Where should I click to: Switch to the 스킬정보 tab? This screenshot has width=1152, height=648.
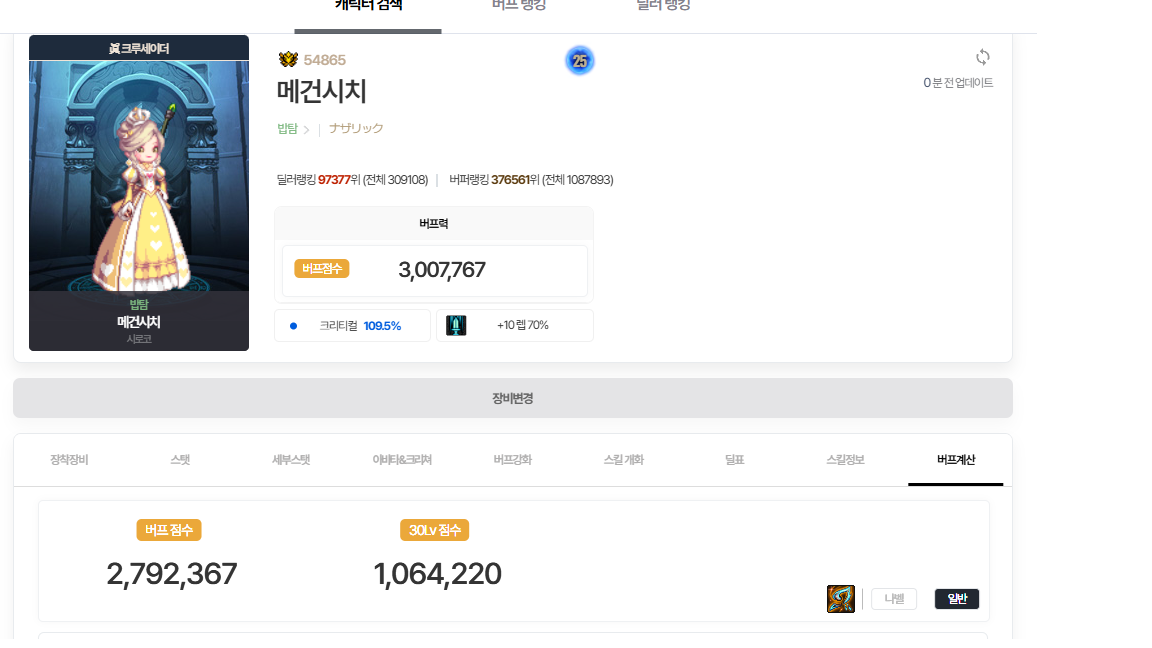[845, 460]
